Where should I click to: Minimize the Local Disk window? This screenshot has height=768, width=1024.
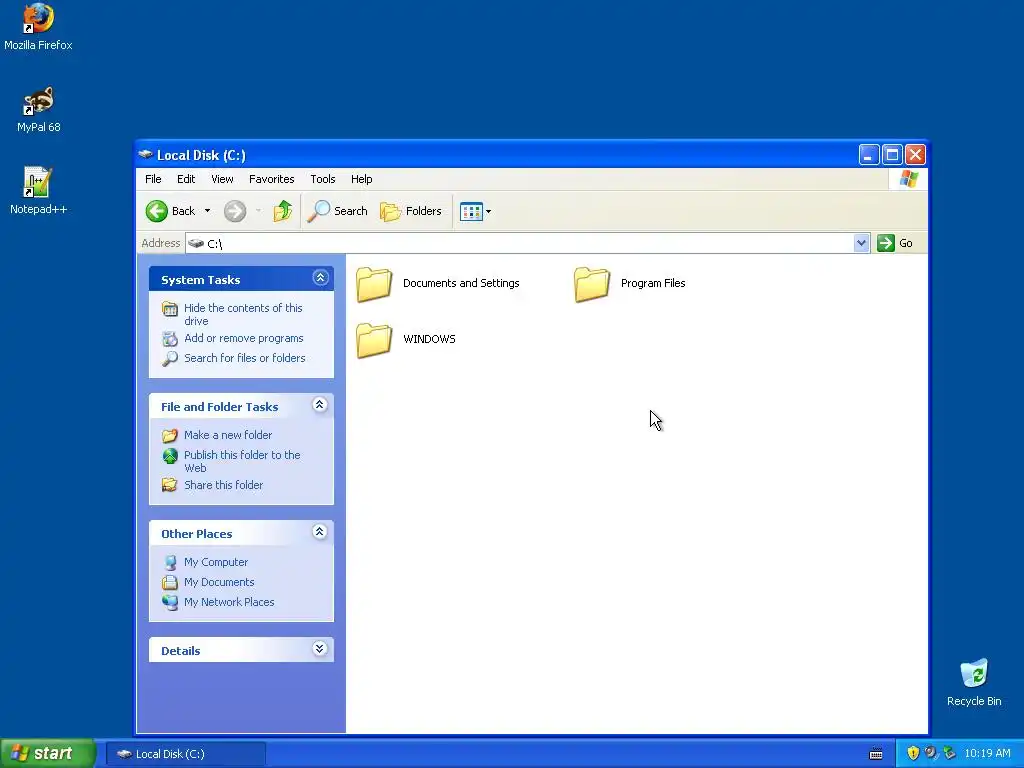coord(869,155)
